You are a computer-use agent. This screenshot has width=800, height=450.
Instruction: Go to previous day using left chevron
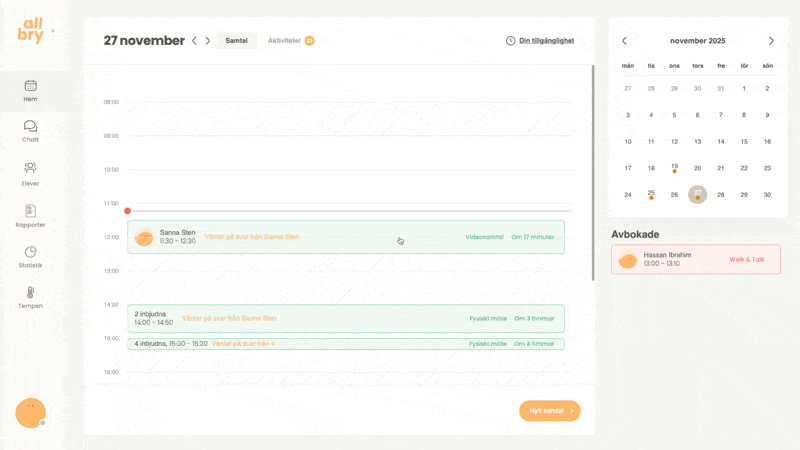[194, 41]
